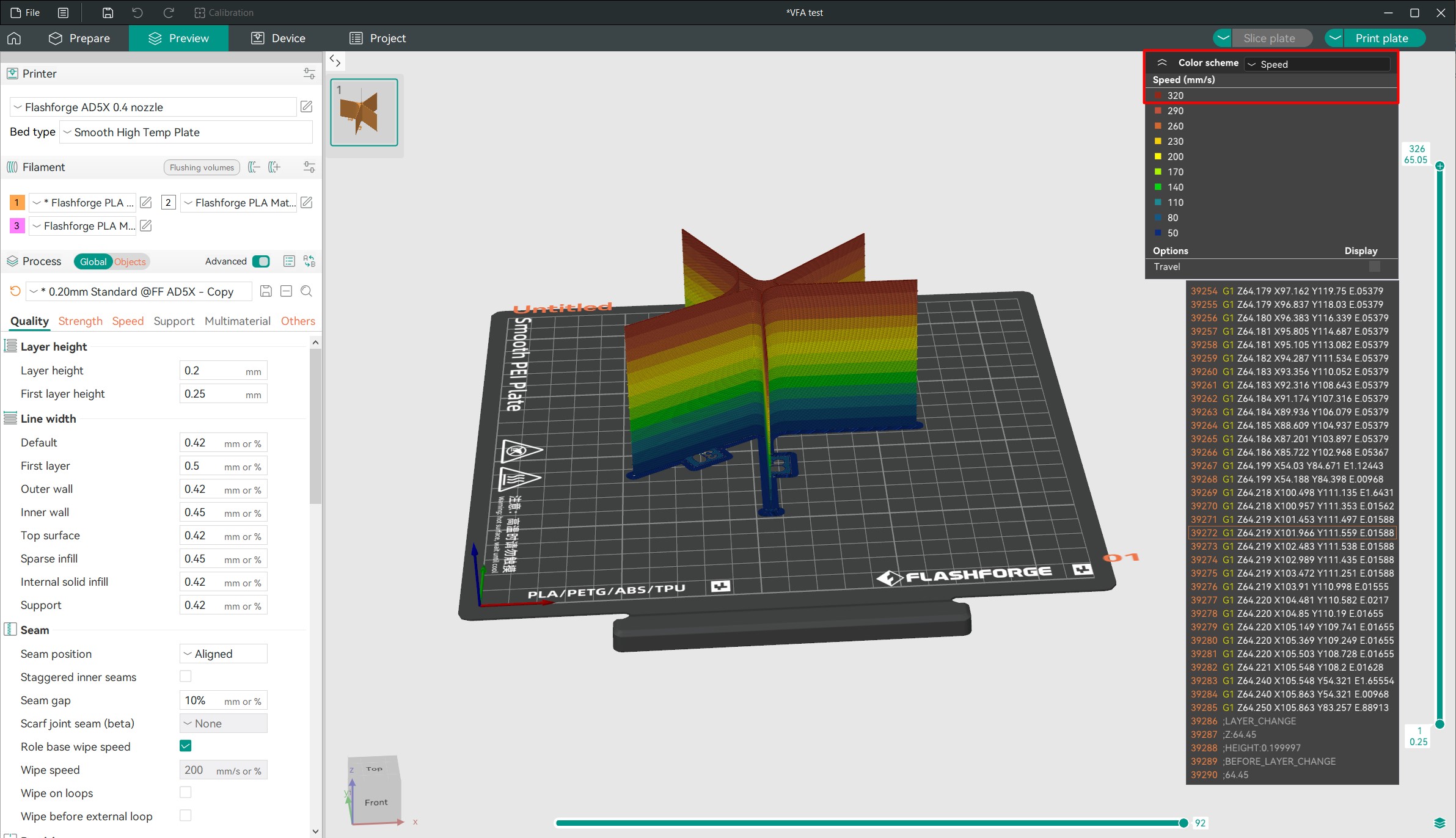The height and width of the screenshot is (838, 1456).
Task: Toggle the Advanced mode switch
Action: pos(261,261)
